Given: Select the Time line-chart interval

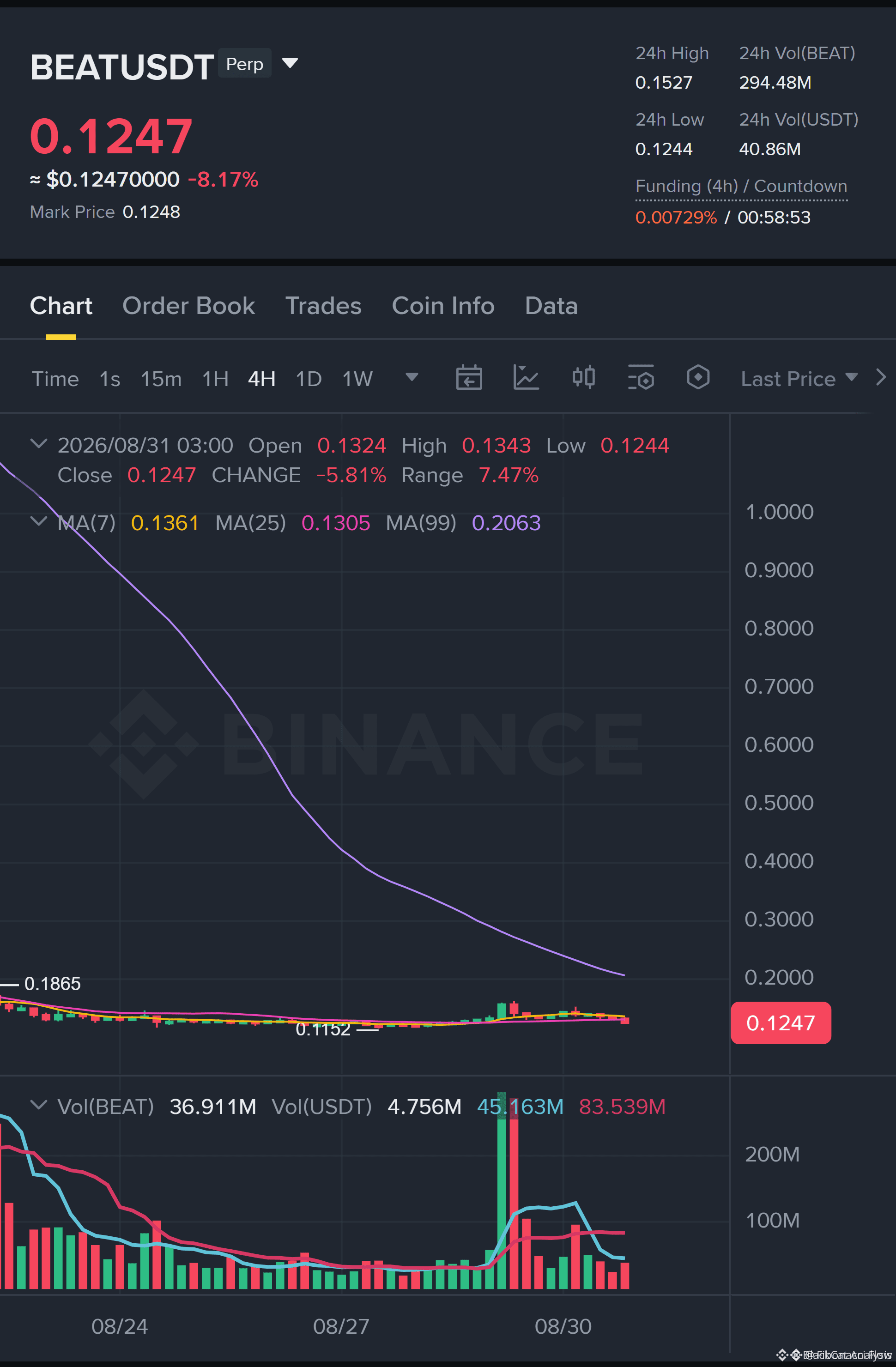Looking at the screenshot, I should point(55,379).
